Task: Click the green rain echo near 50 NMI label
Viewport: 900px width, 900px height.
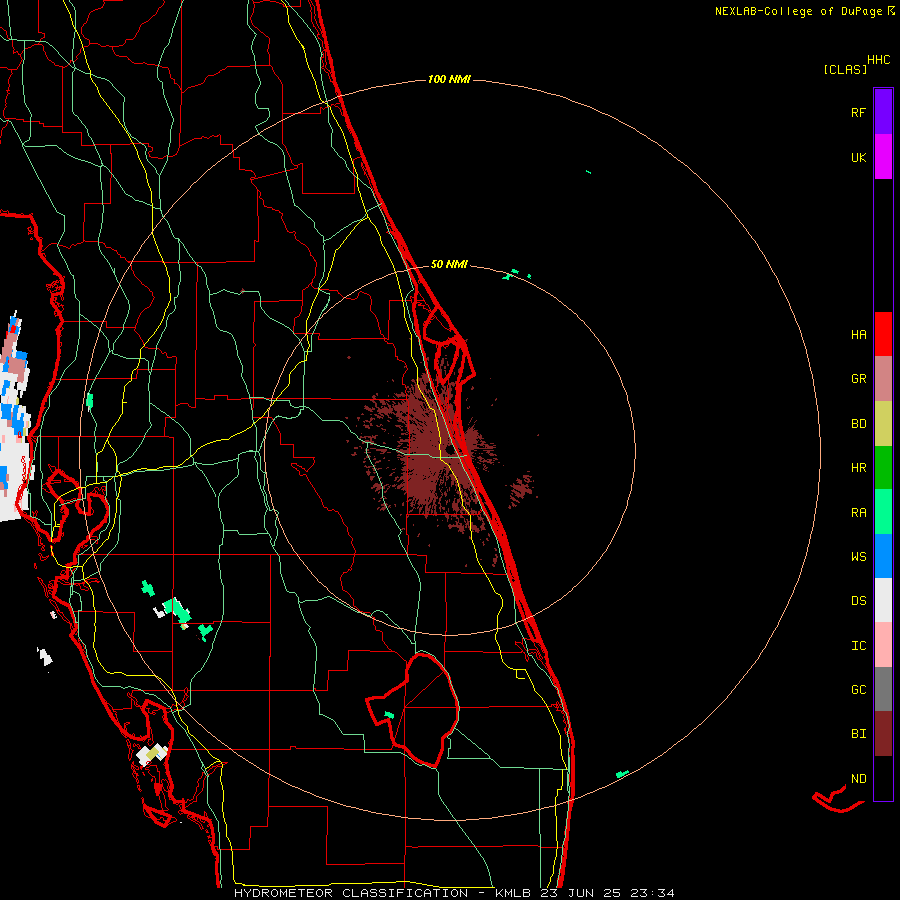Action: point(510,274)
